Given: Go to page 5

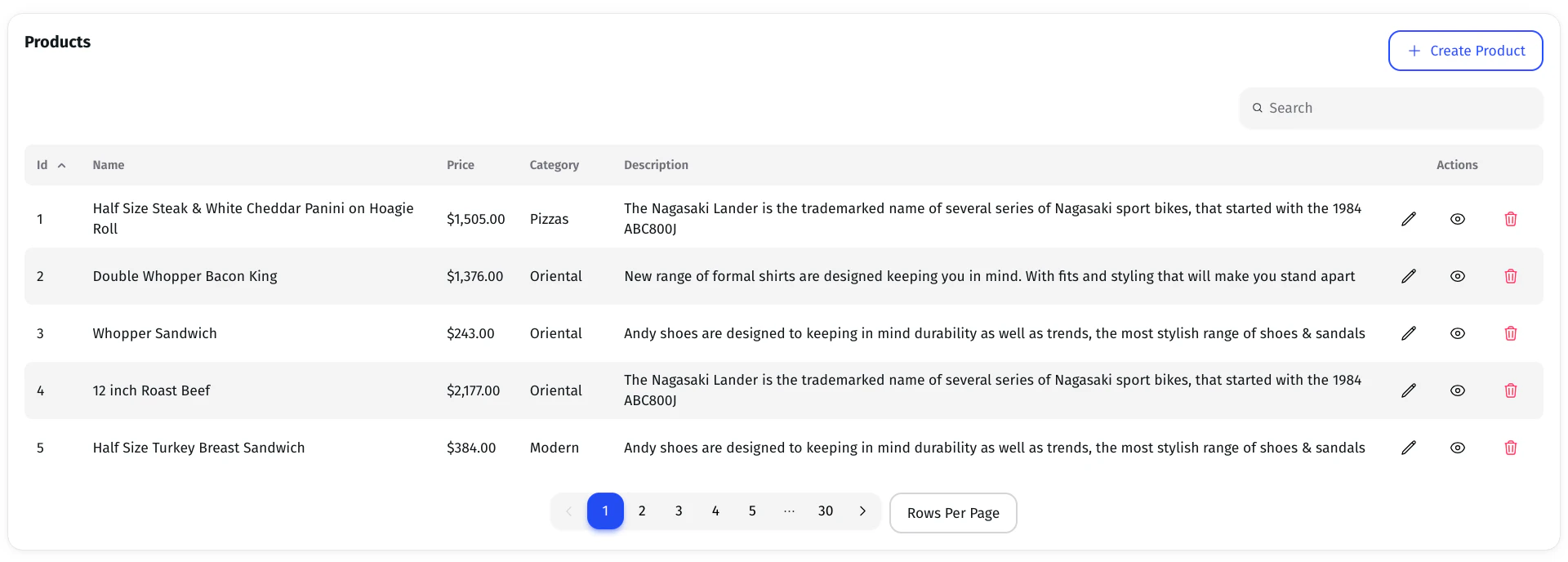Looking at the screenshot, I should tap(752, 511).
